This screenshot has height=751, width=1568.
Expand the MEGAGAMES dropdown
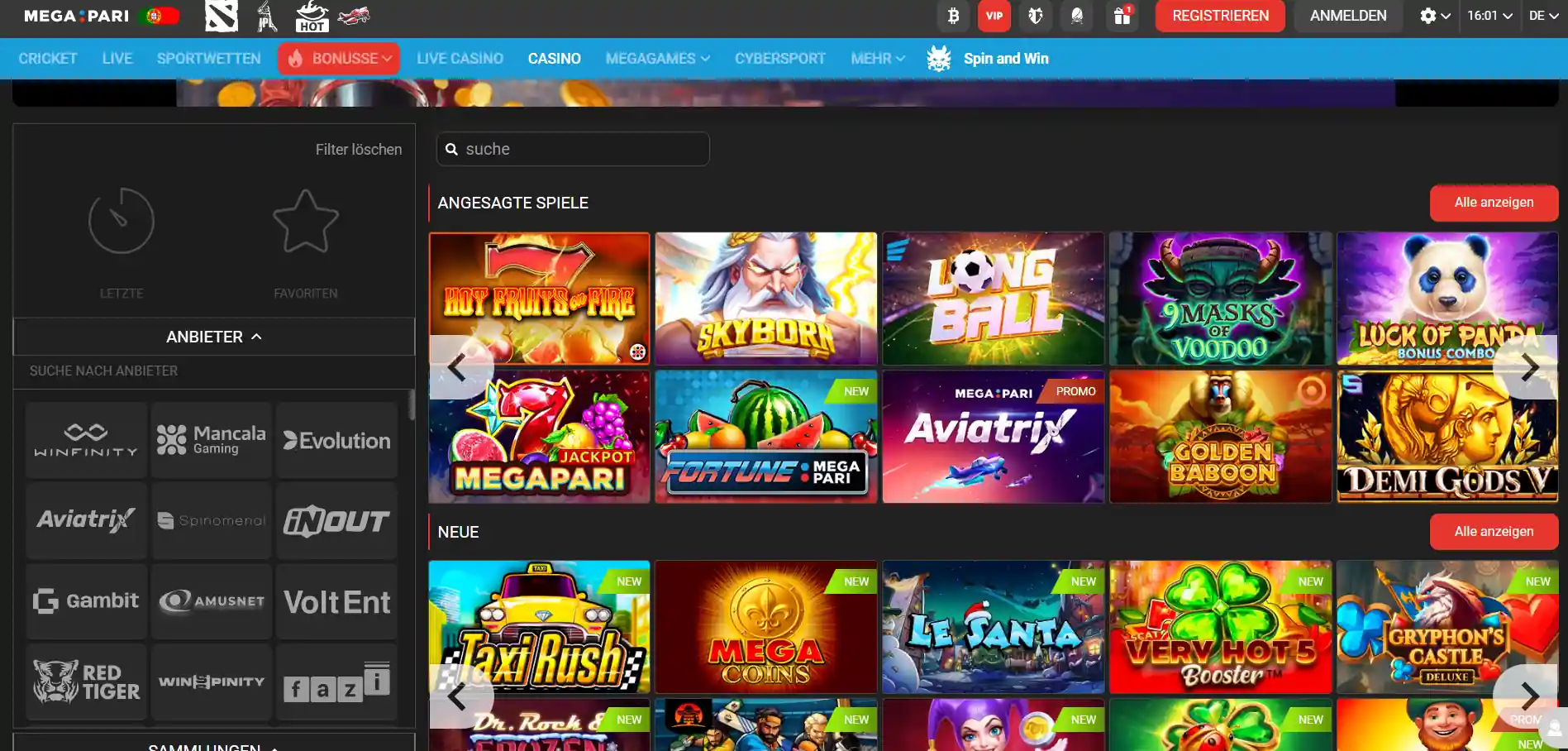(657, 58)
